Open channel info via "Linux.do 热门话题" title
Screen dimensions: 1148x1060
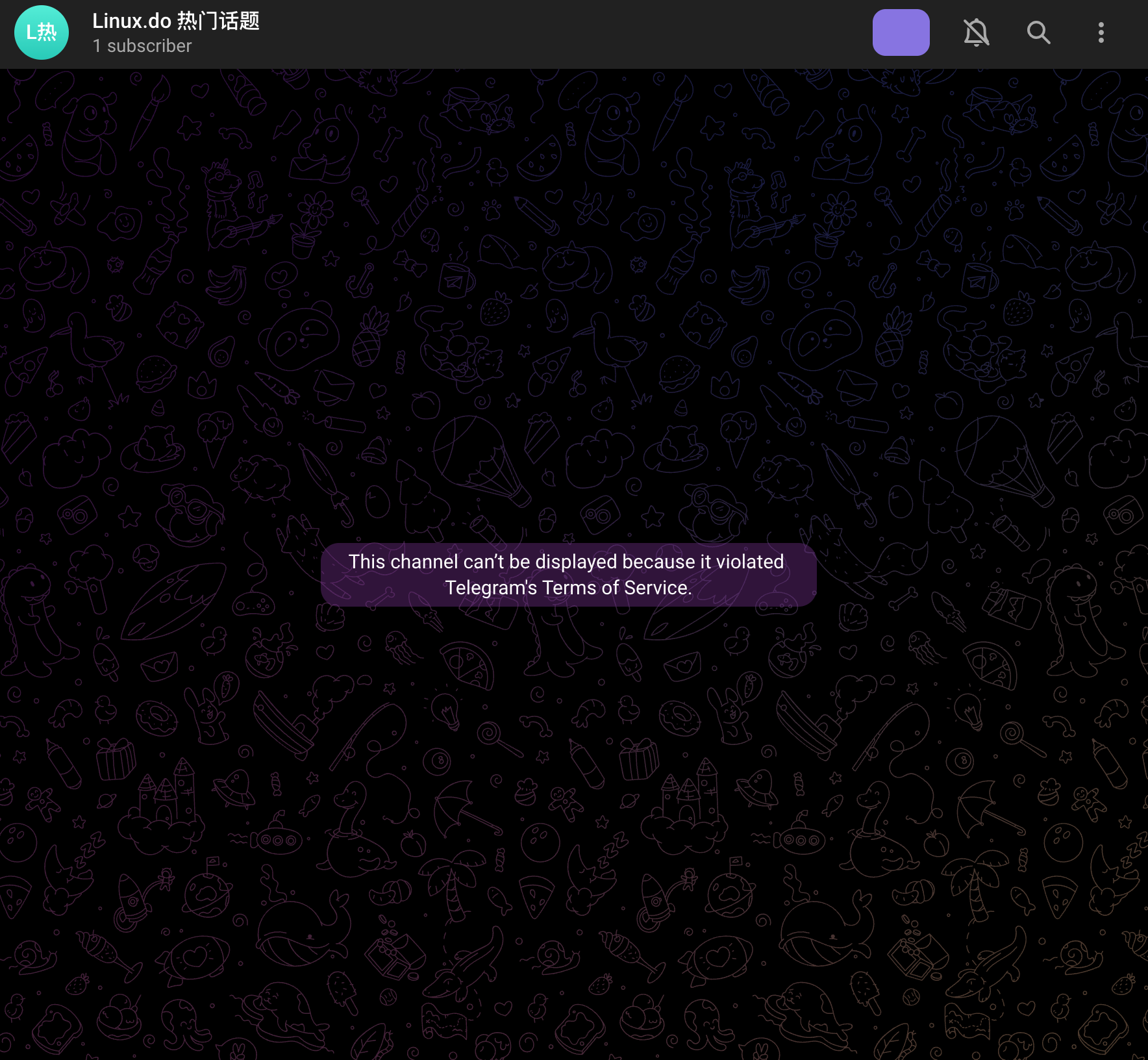click(x=175, y=21)
